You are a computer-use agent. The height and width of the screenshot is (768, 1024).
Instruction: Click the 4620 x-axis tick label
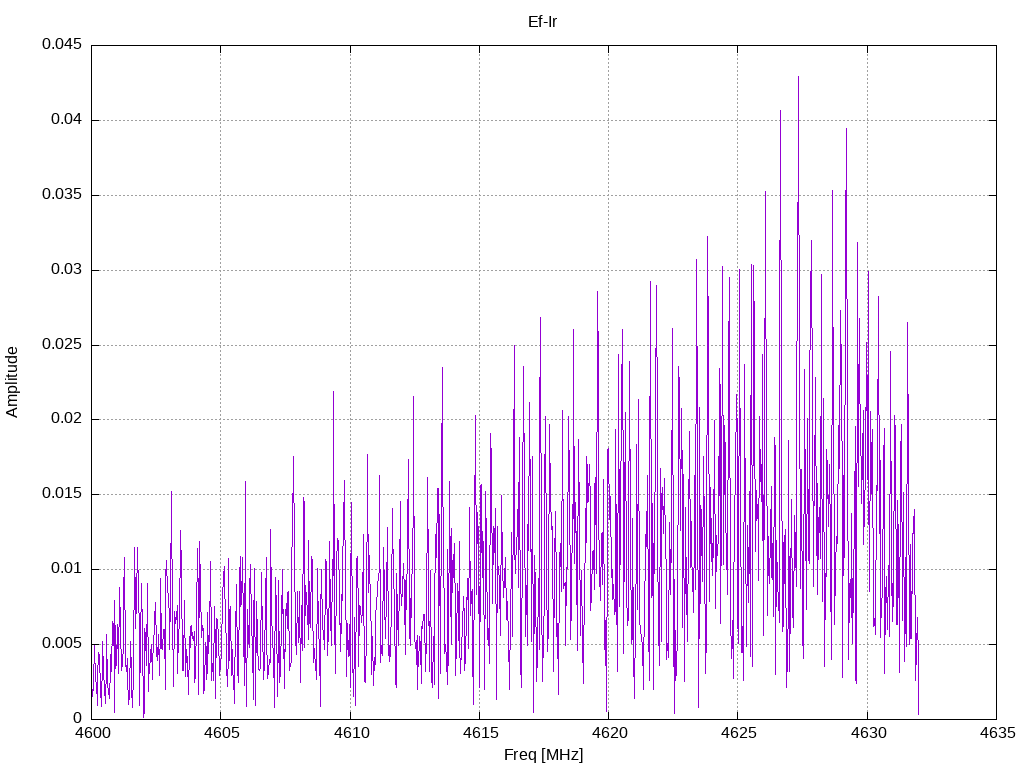(x=609, y=733)
